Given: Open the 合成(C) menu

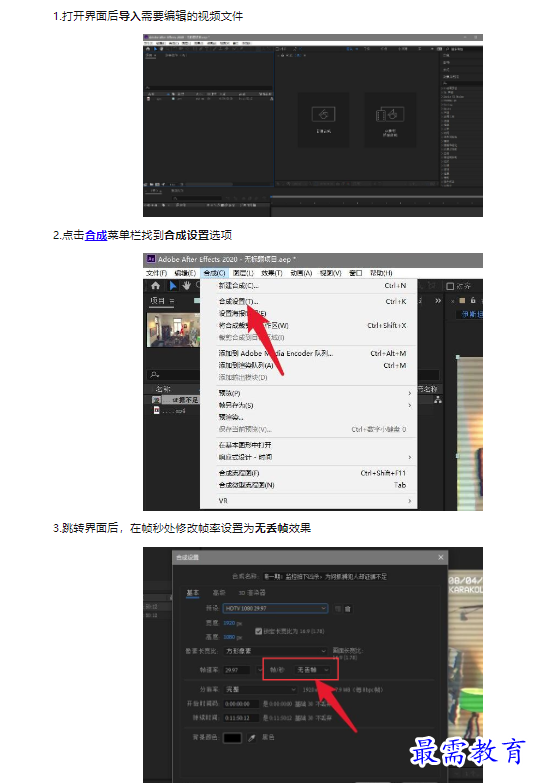Looking at the screenshot, I should [x=214, y=273].
